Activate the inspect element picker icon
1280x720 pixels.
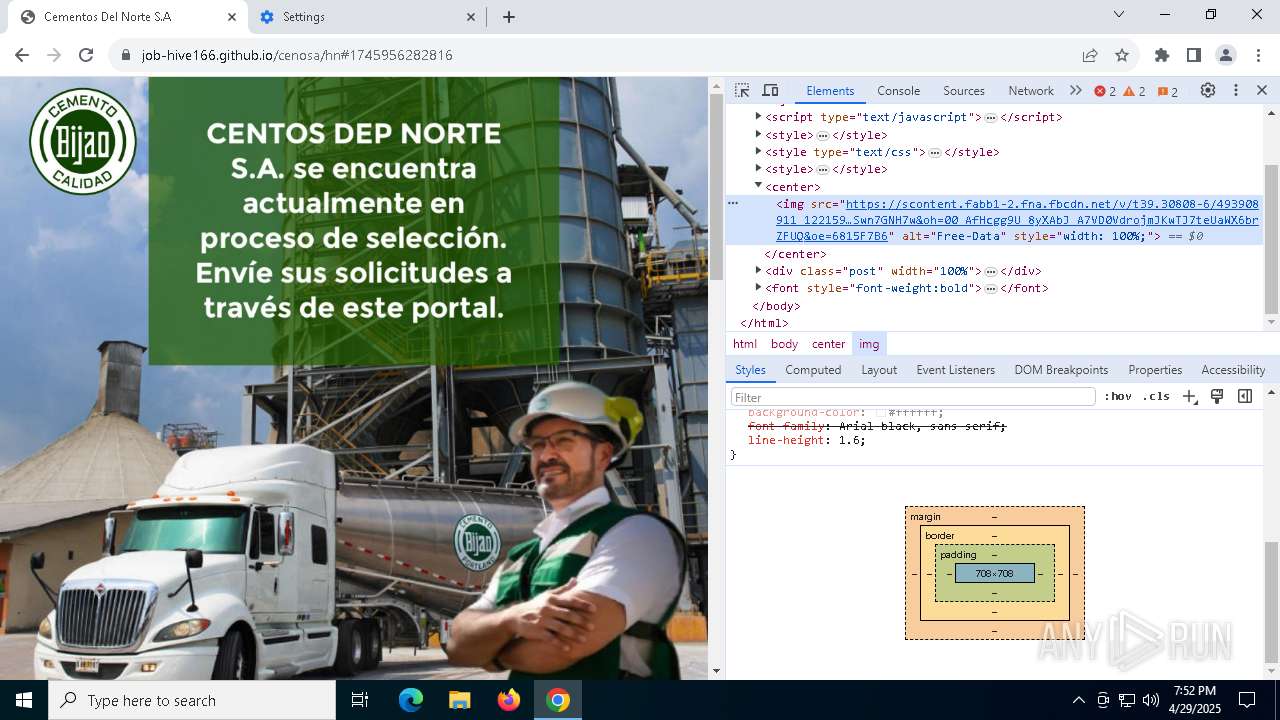tap(742, 90)
